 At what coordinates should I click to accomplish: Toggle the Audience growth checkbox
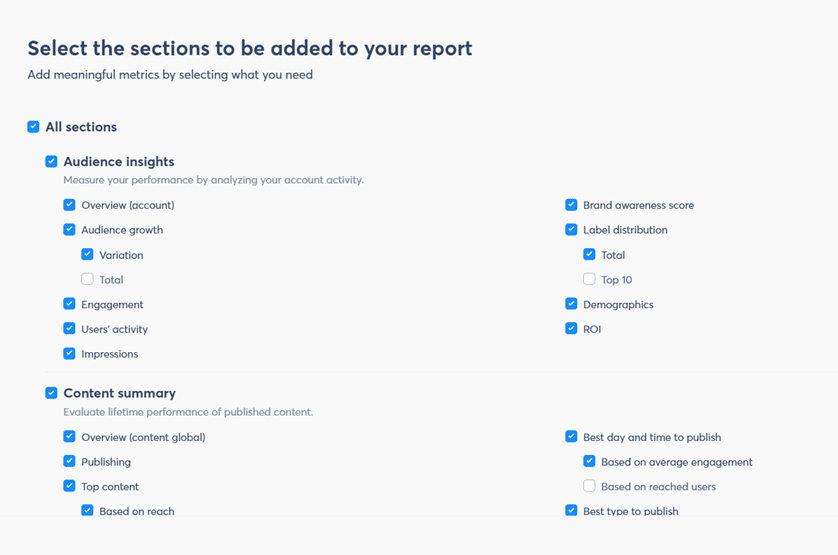[x=69, y=230]
